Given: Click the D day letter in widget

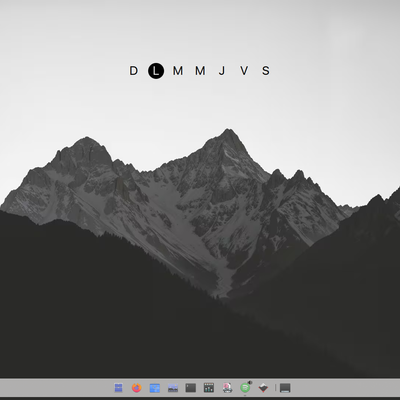Looking at the screenshot, I should 133,71.
